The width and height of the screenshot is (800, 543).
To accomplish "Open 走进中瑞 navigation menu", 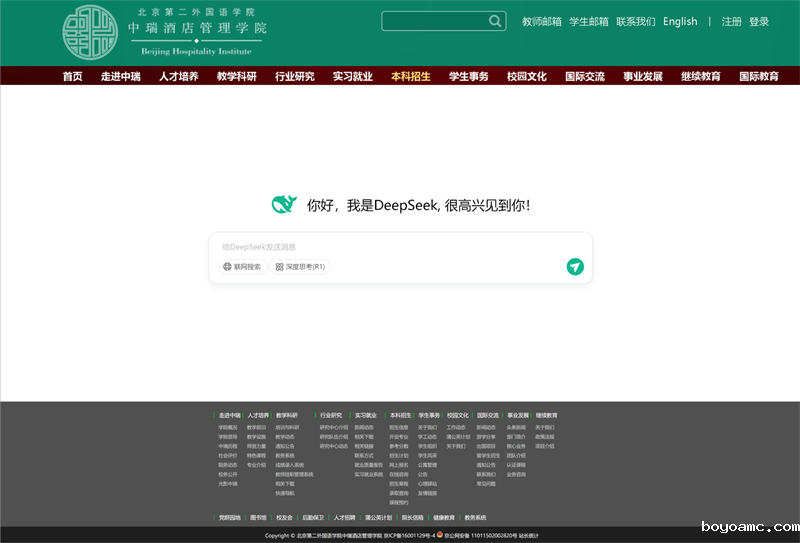I will tap(120, 76).
